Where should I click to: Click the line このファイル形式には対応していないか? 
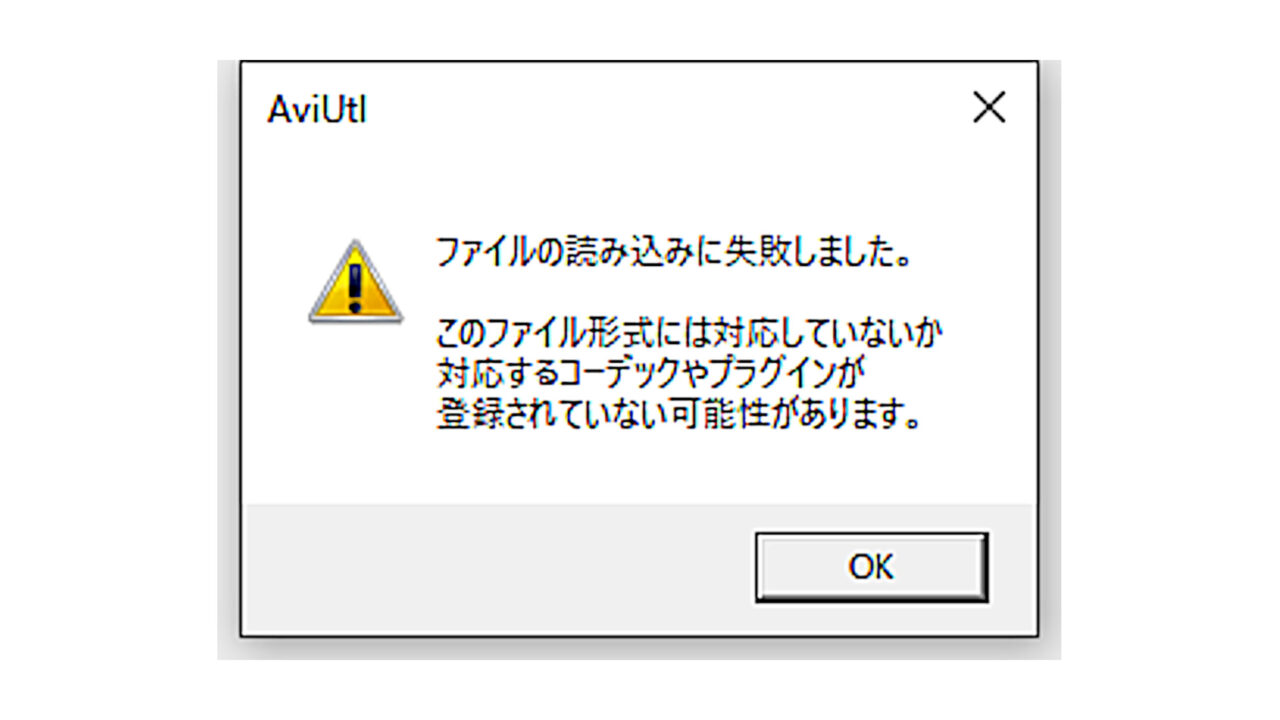[x=690, y=332]
